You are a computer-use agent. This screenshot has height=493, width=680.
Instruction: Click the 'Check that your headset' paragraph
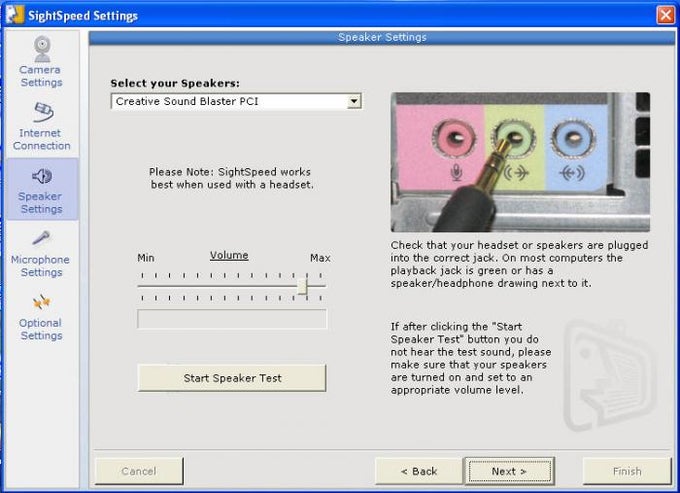[x=519, y=264]
